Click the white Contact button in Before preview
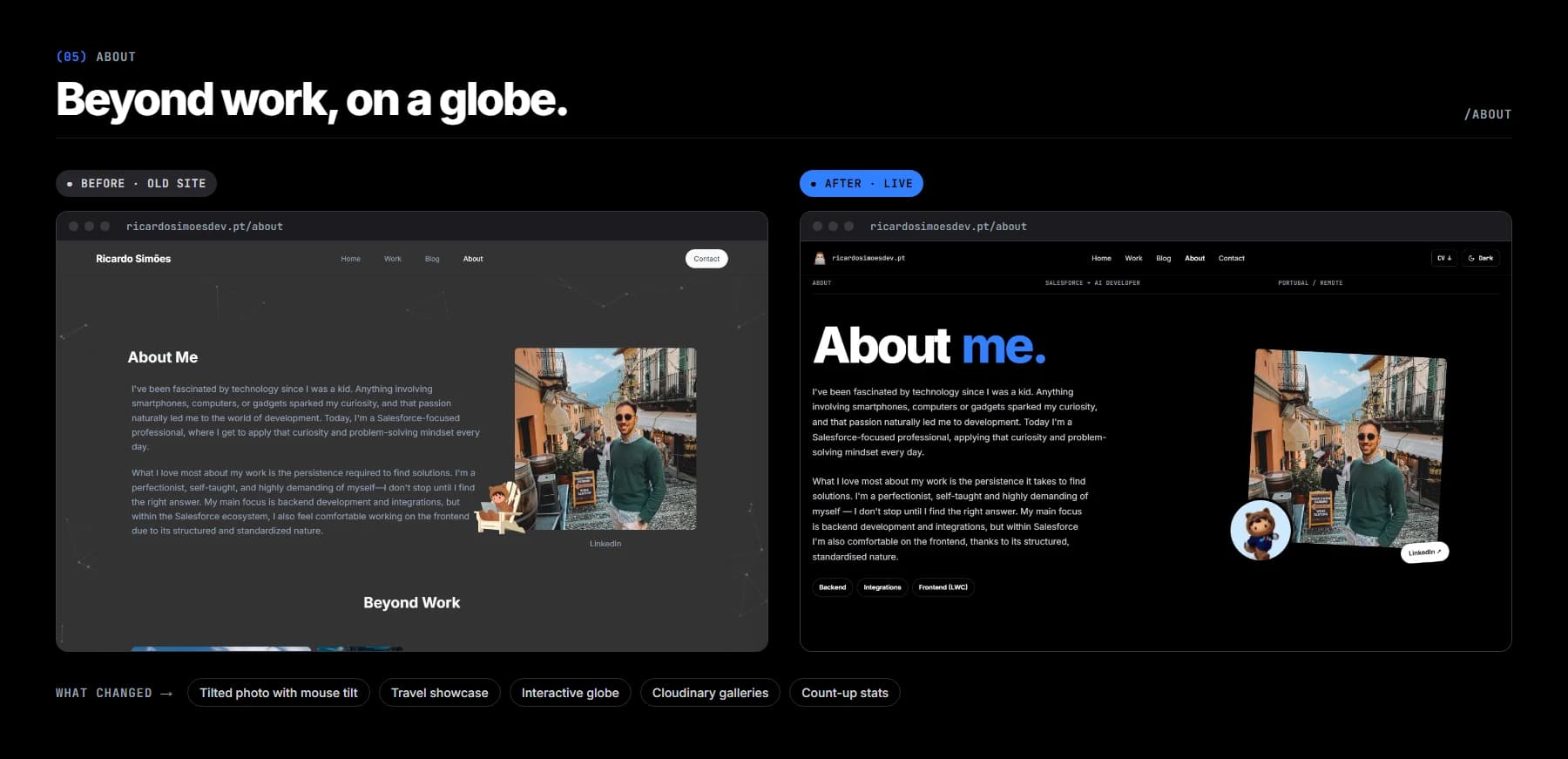Screen dimensions: 1568x759 tap(706, 259)
